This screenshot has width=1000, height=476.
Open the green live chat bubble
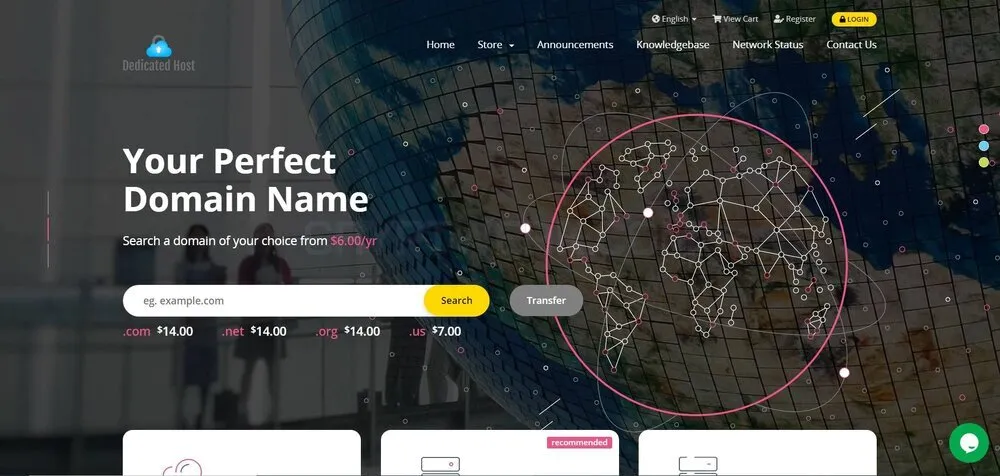968,442
